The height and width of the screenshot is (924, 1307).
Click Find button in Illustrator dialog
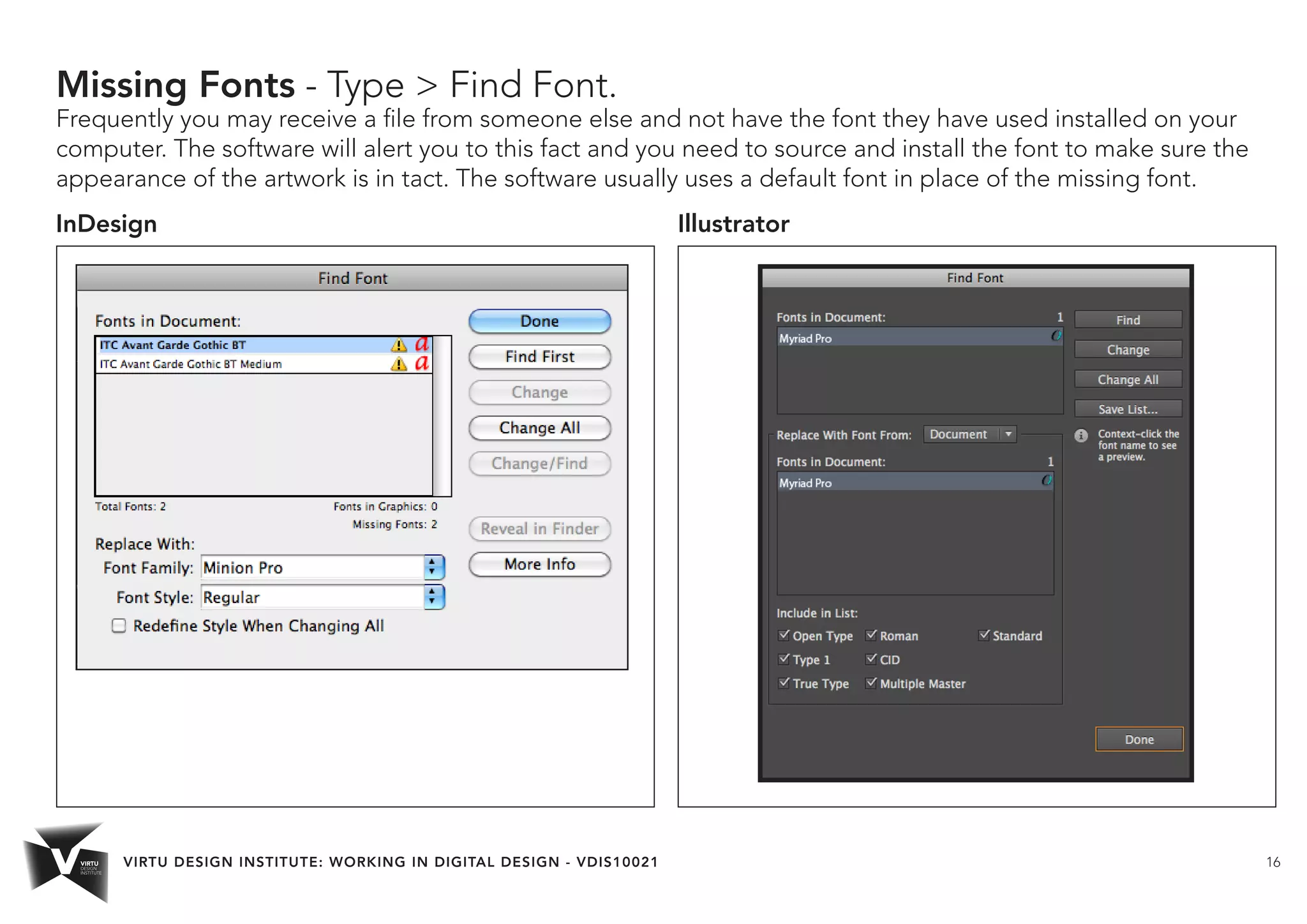pyautogui.click(x=1128, y=320)
